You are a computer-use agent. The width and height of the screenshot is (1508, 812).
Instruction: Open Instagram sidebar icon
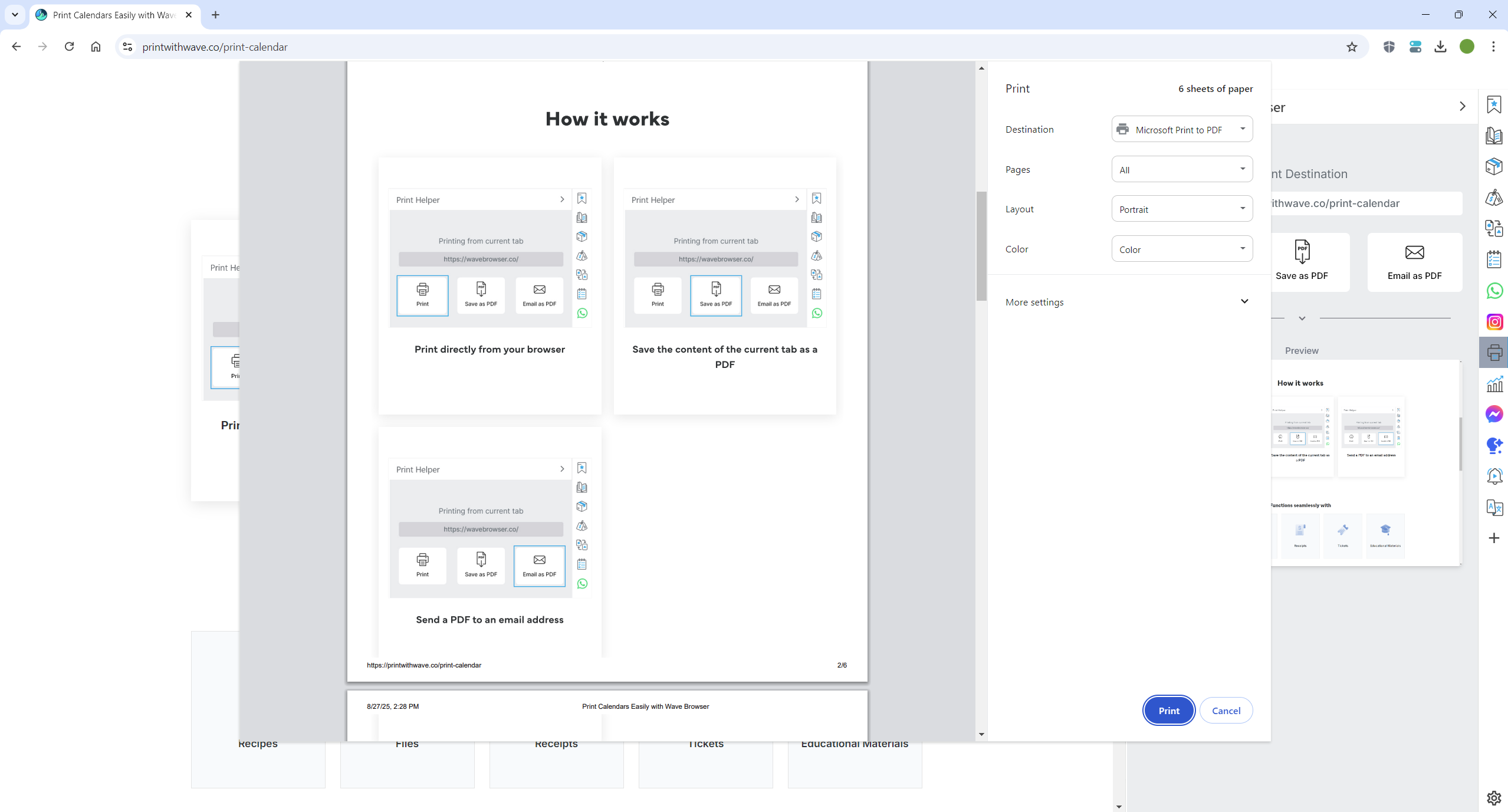click(x=1494, y=322)
